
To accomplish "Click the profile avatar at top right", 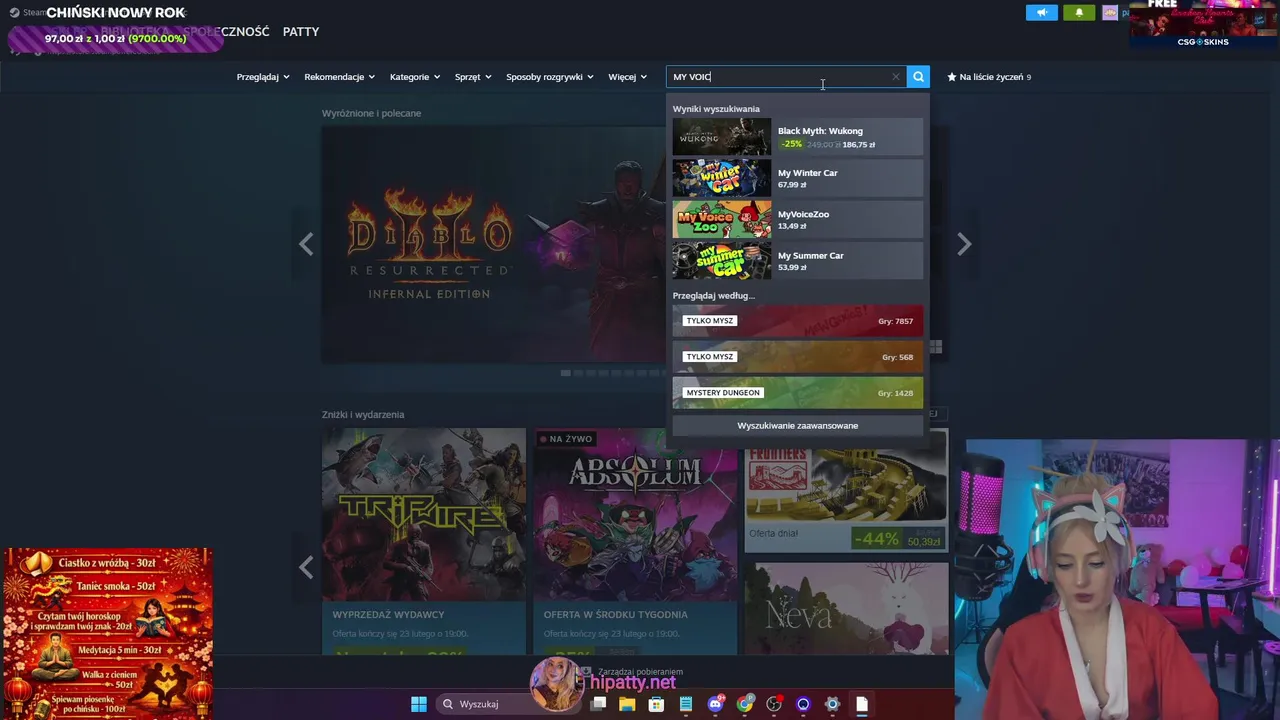I will click(x=1110, y=13).
